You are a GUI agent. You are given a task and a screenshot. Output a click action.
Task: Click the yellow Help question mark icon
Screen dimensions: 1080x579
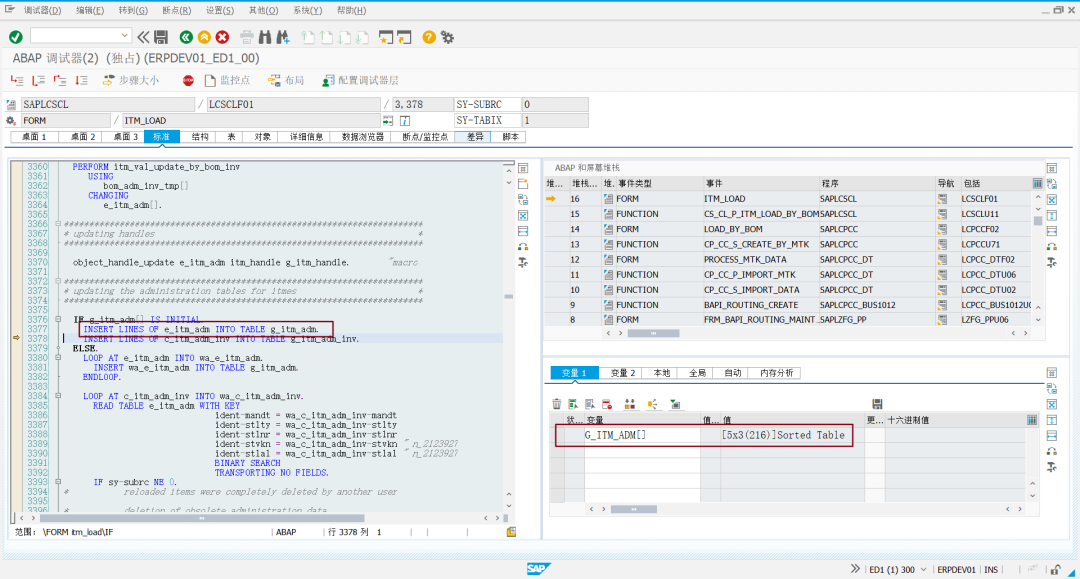coord(429,37)
